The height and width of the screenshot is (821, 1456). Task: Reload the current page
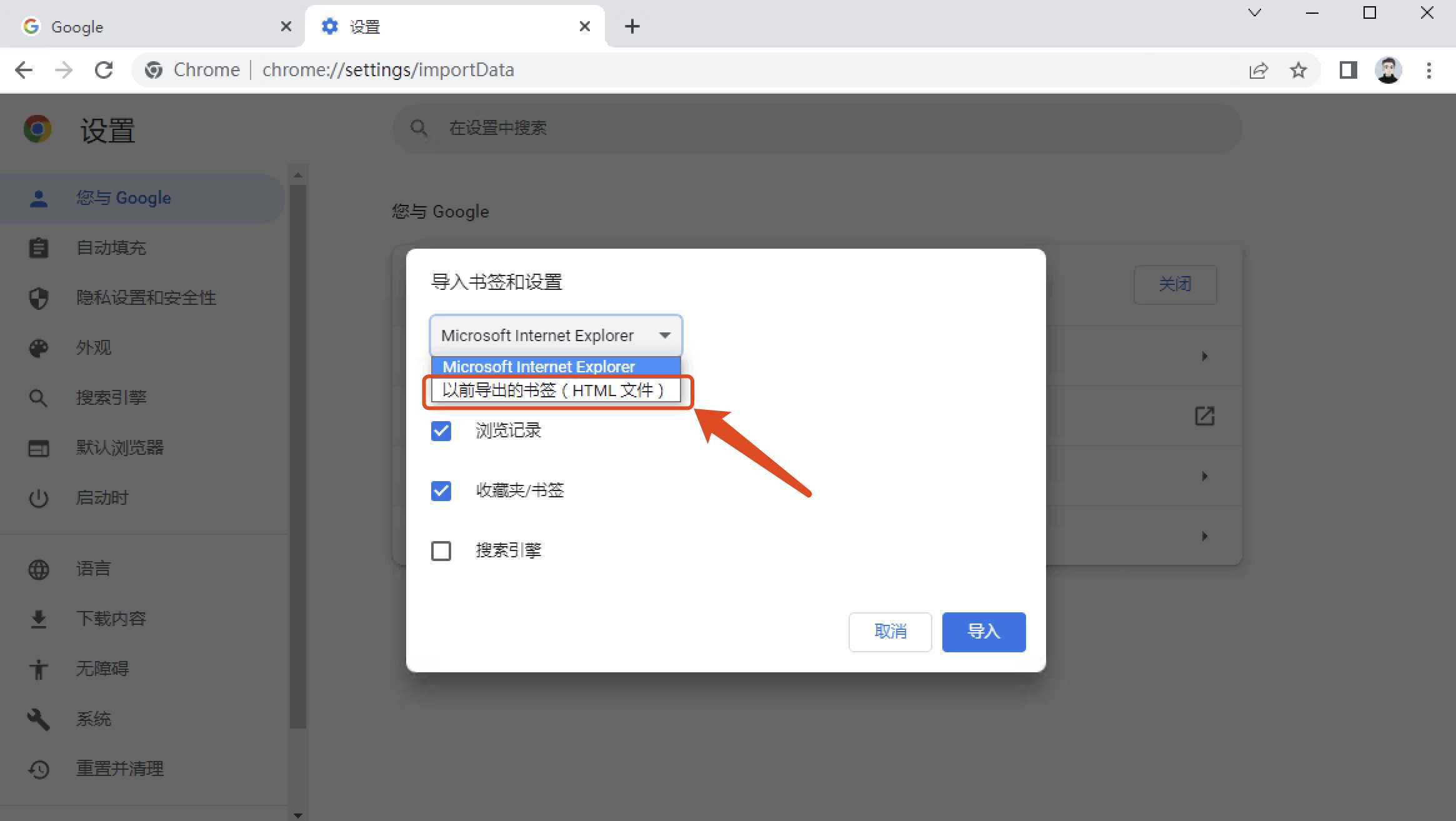[x=104, y=70]
